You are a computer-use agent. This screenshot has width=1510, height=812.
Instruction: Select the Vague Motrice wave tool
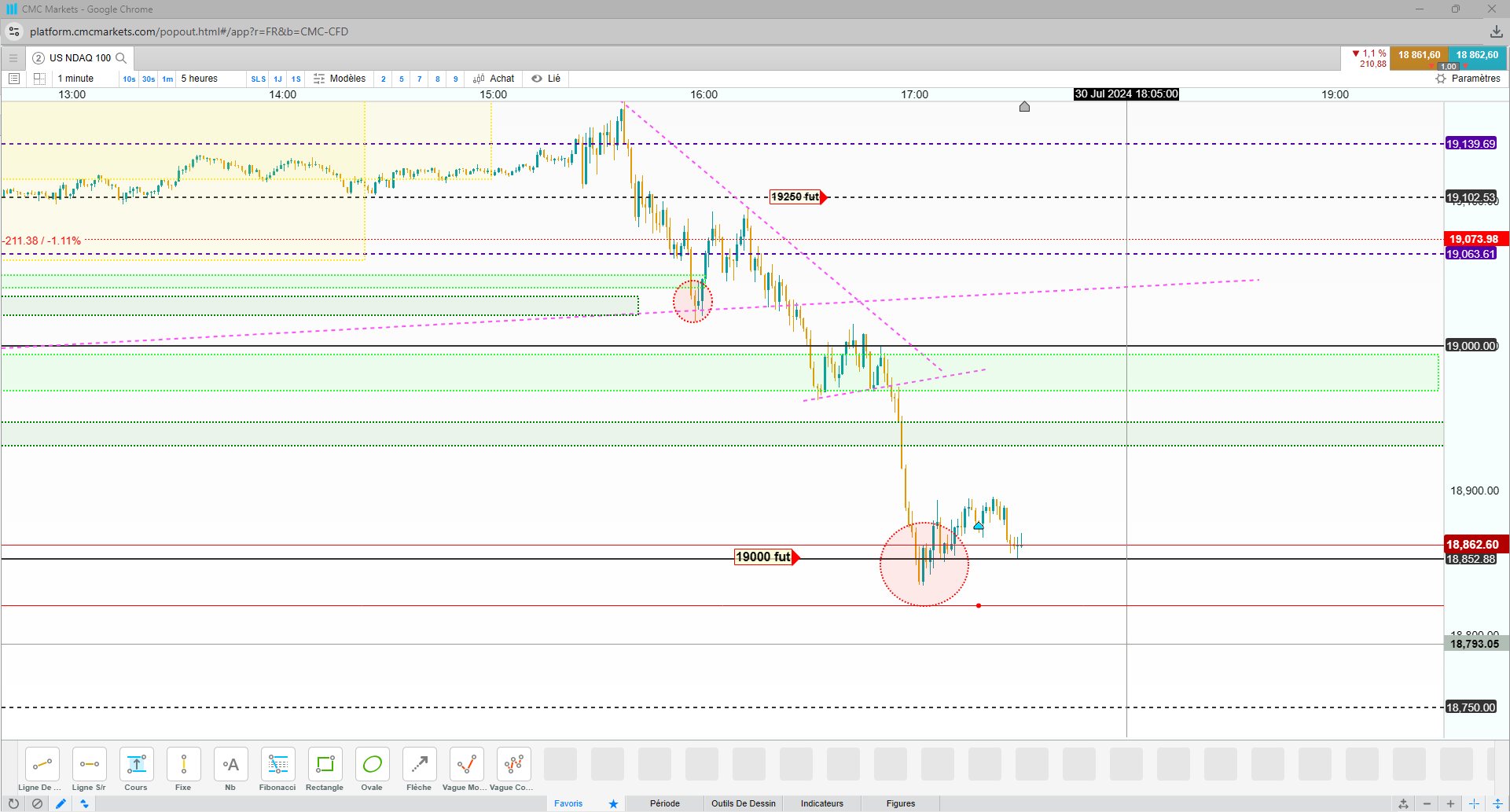tap(467, 764)
